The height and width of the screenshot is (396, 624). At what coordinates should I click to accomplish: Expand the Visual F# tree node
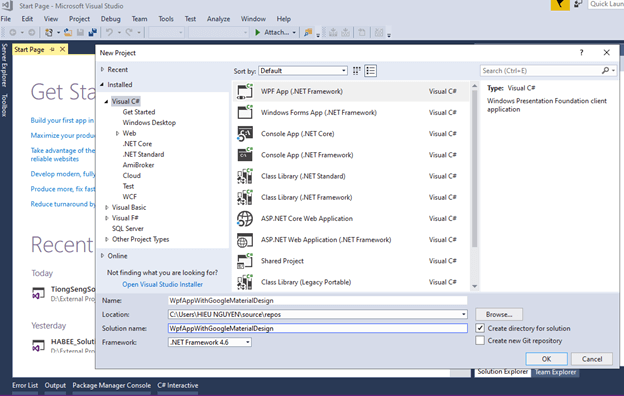pos(107,218)
